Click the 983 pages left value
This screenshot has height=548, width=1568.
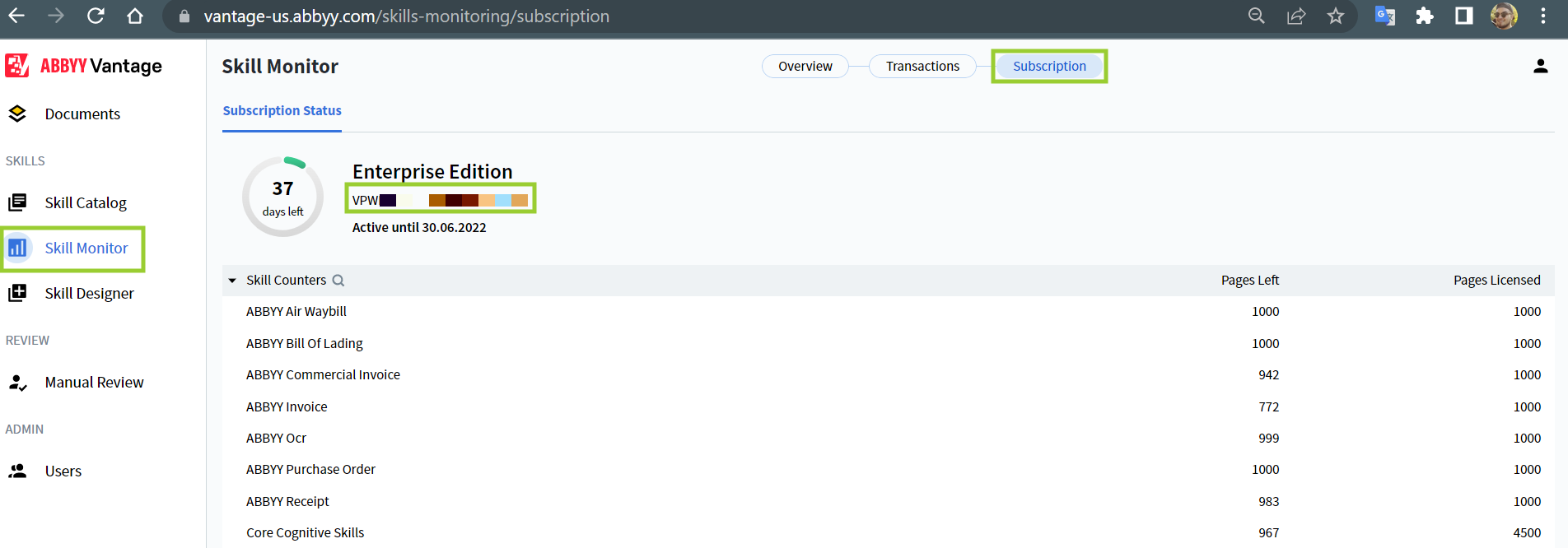1268,501
